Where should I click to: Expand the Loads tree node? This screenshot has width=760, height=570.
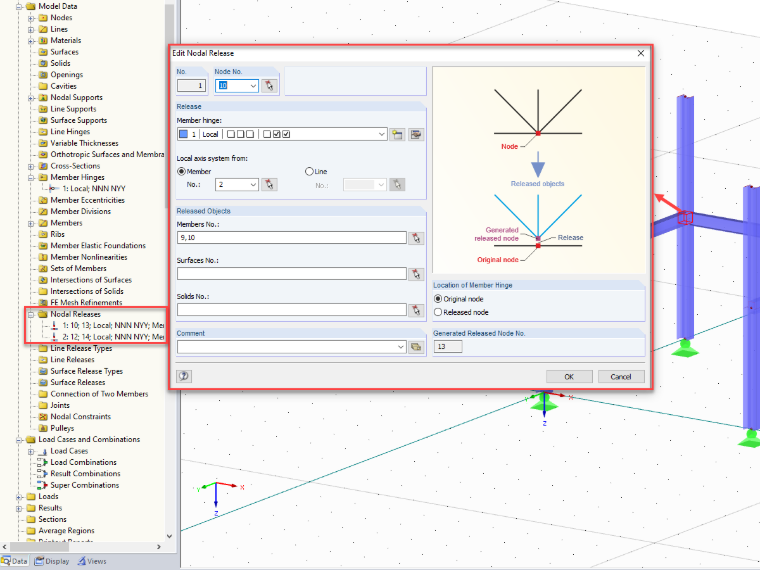point(19,497)
